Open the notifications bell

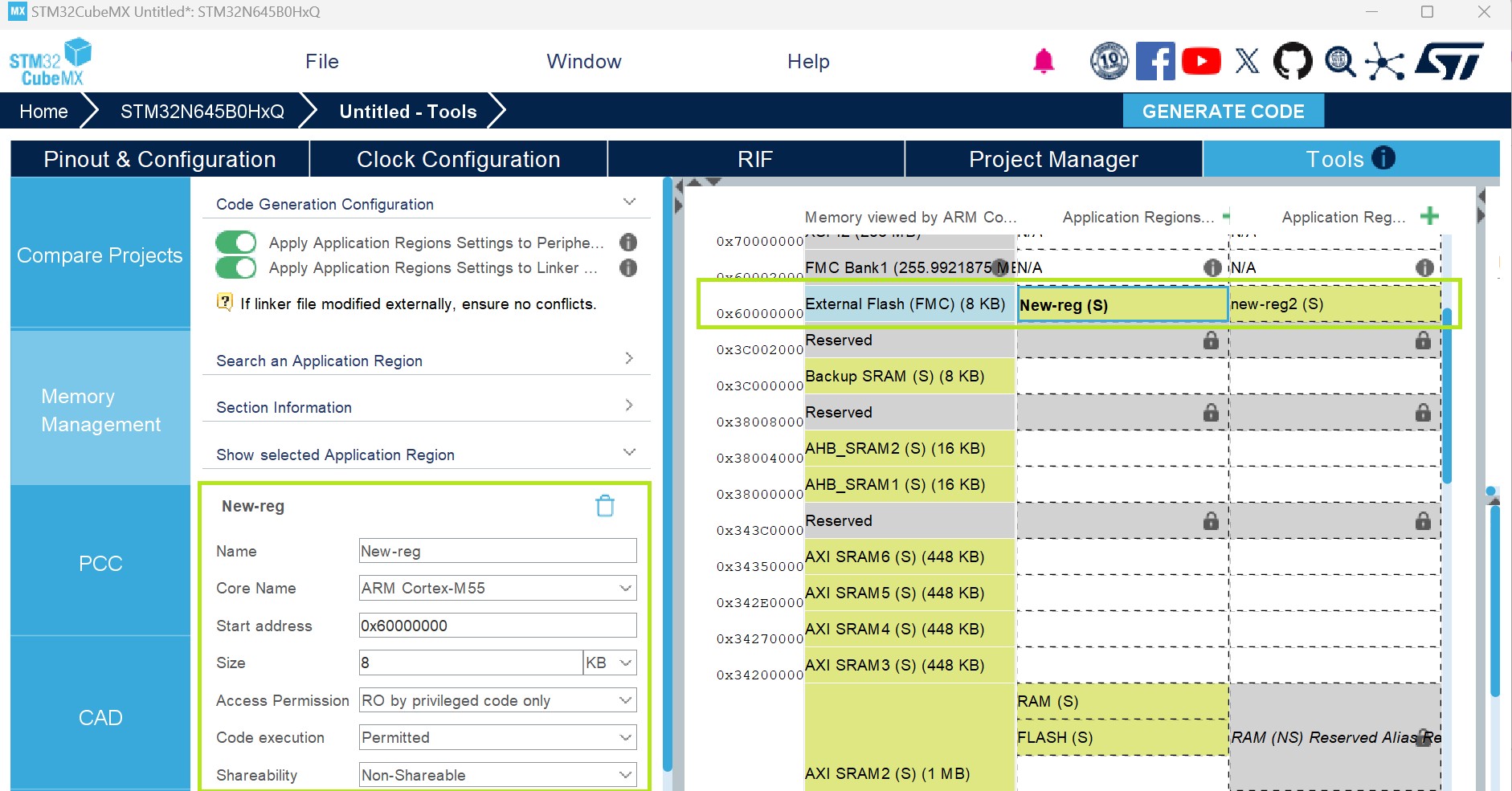(x=1044, y=61)
